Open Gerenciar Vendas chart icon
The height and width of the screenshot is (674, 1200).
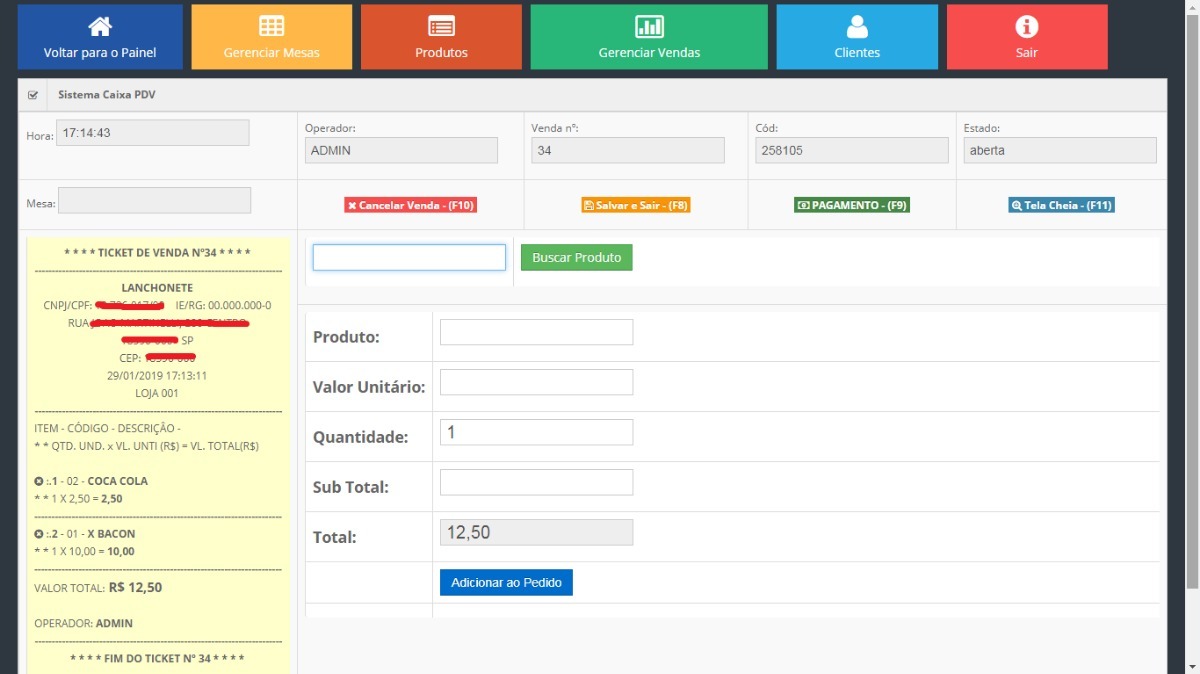[x=649, y=27]
